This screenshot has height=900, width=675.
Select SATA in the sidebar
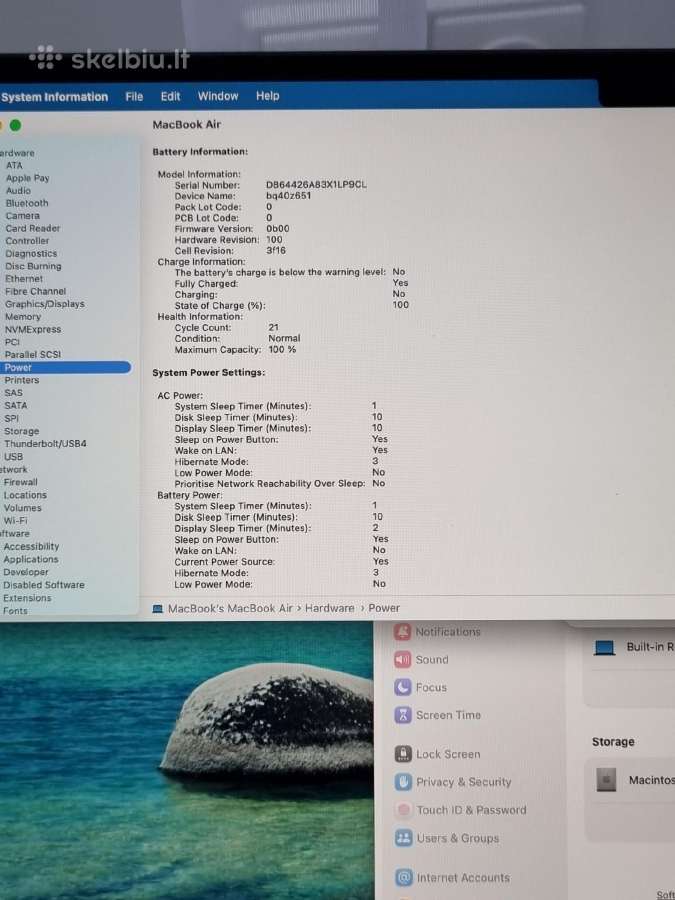(15, 405)
